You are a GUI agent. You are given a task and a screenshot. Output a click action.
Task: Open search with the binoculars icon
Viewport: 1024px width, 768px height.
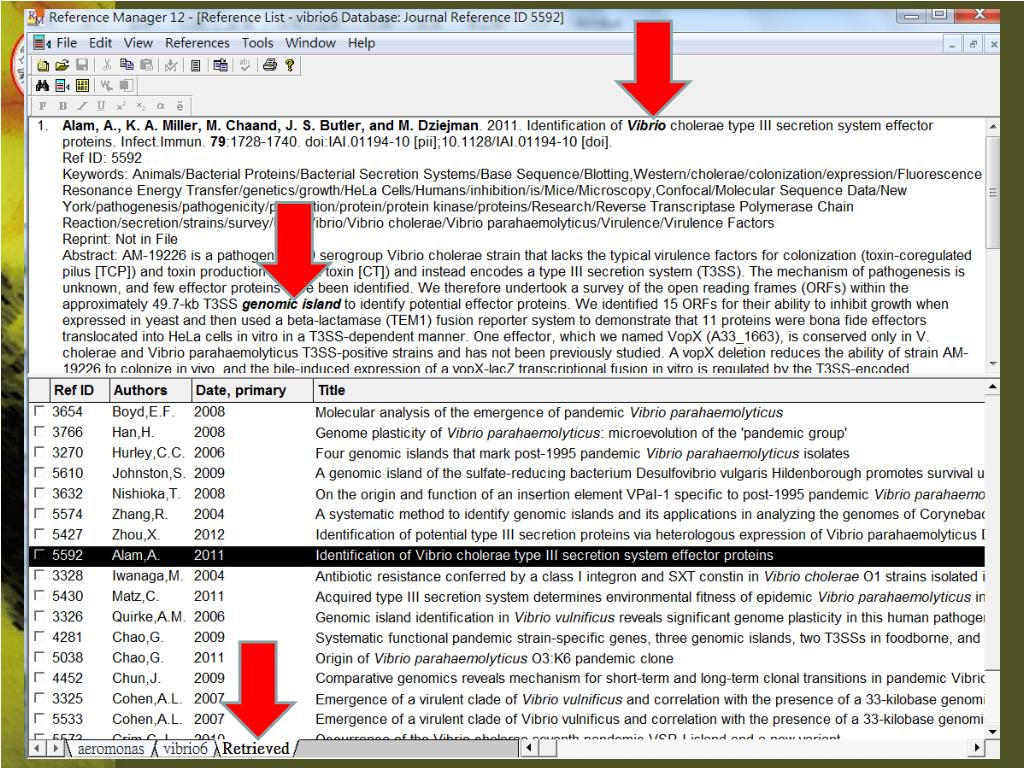coord(42,85)
